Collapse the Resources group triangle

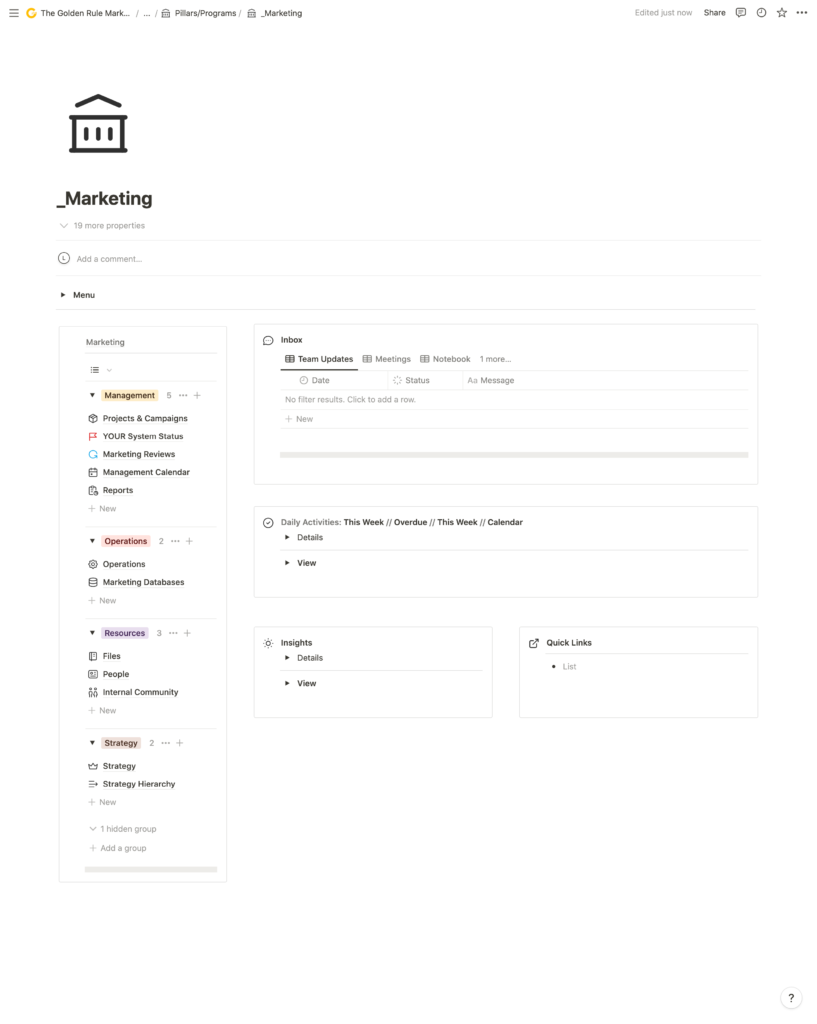(x=92, y=633)
